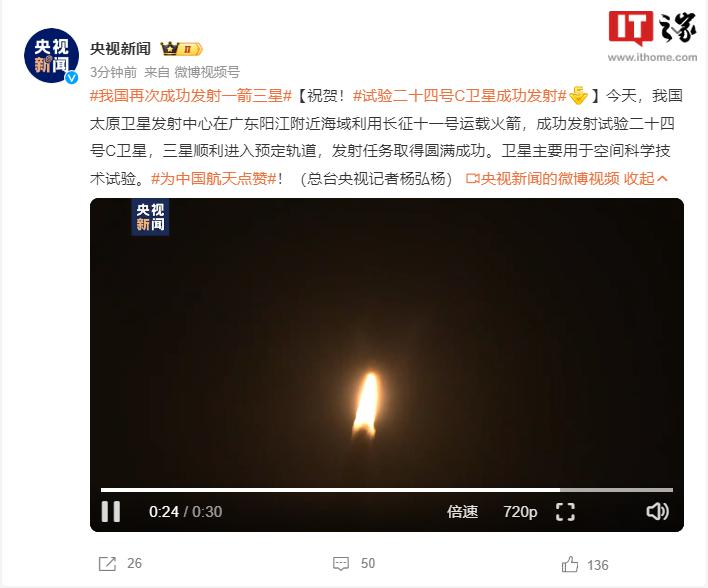Click the IT之家 watermark logo
This screenshot has height=588, width=708.
tap(652, 36)
